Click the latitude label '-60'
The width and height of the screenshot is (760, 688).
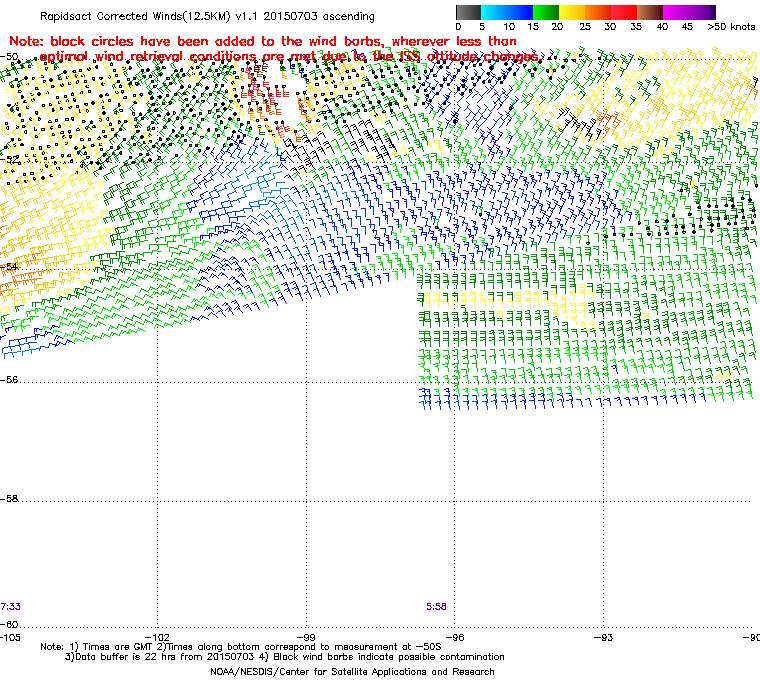[x=9, y=624]
